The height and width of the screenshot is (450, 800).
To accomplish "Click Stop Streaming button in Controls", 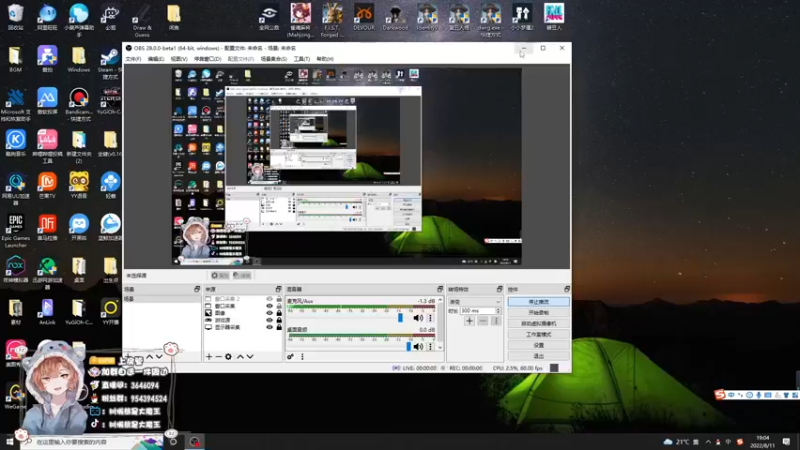I will pyautogui.click(x=539, y=302).
